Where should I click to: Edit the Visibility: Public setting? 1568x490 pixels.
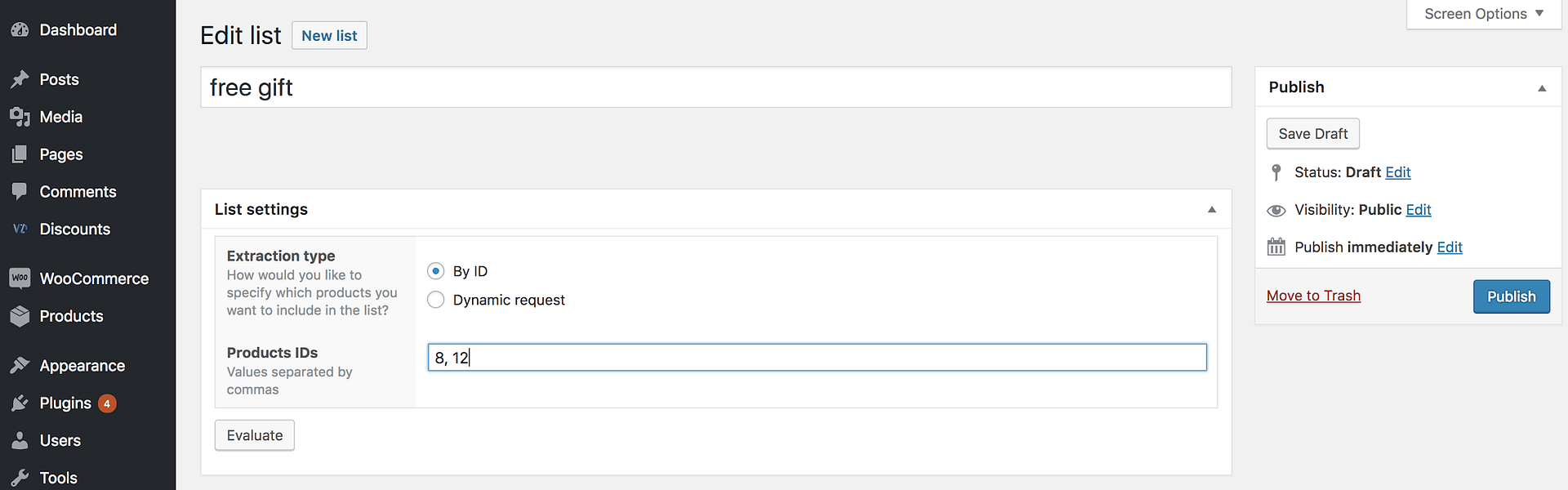point(1419,210)
